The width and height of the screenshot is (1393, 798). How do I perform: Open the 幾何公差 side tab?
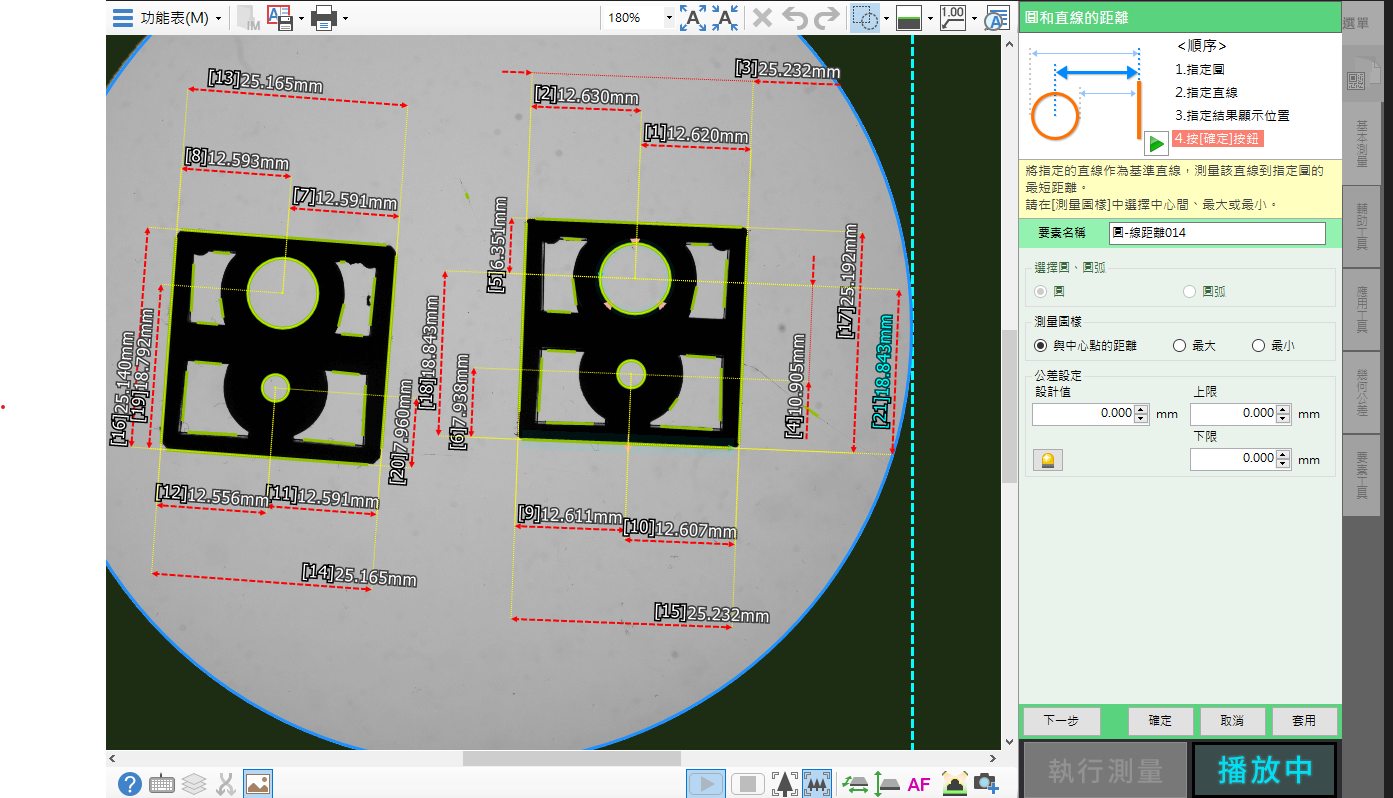[1361, 392]
